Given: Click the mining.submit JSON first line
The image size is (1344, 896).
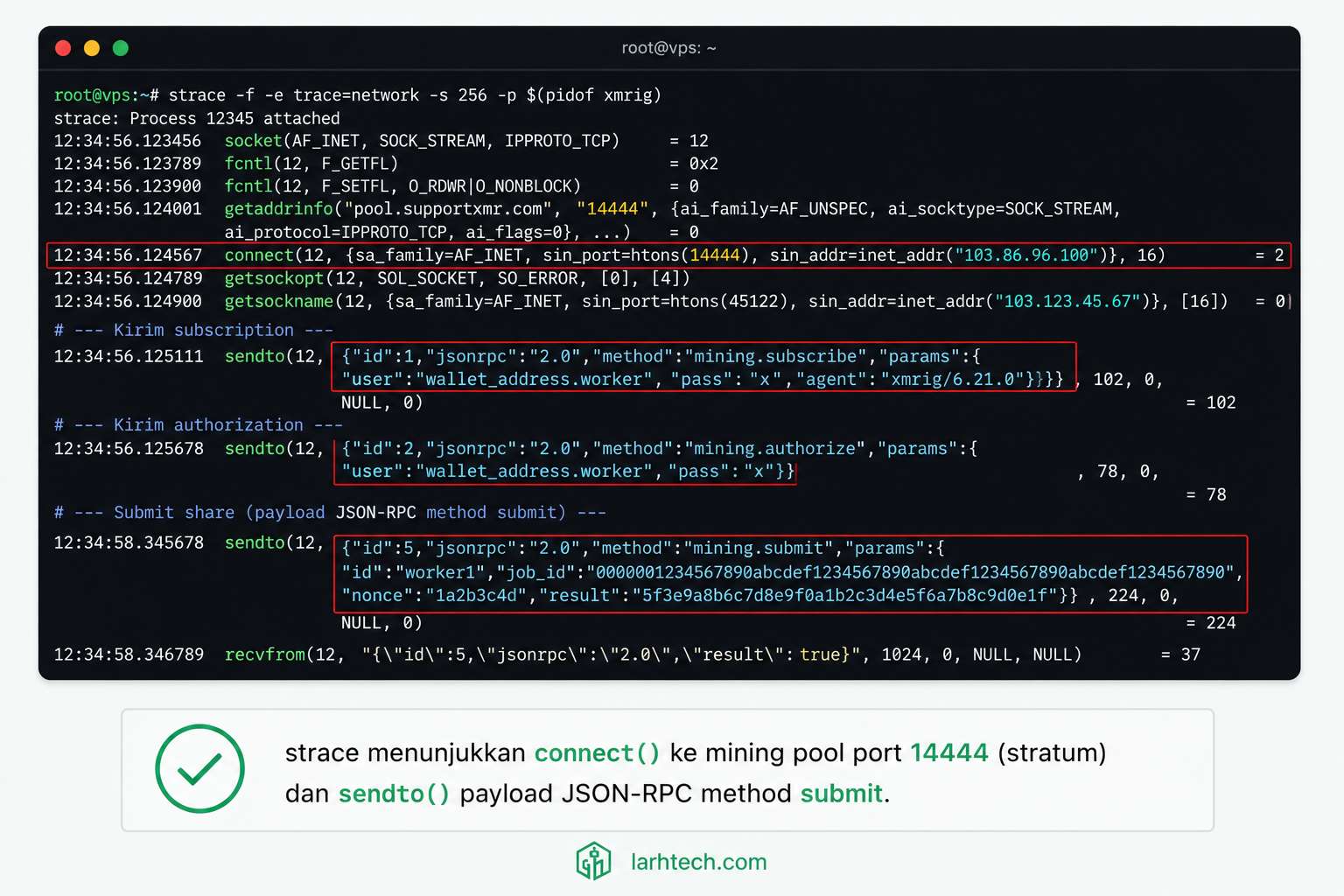Looking at the screenshot, I should (643, 549).
